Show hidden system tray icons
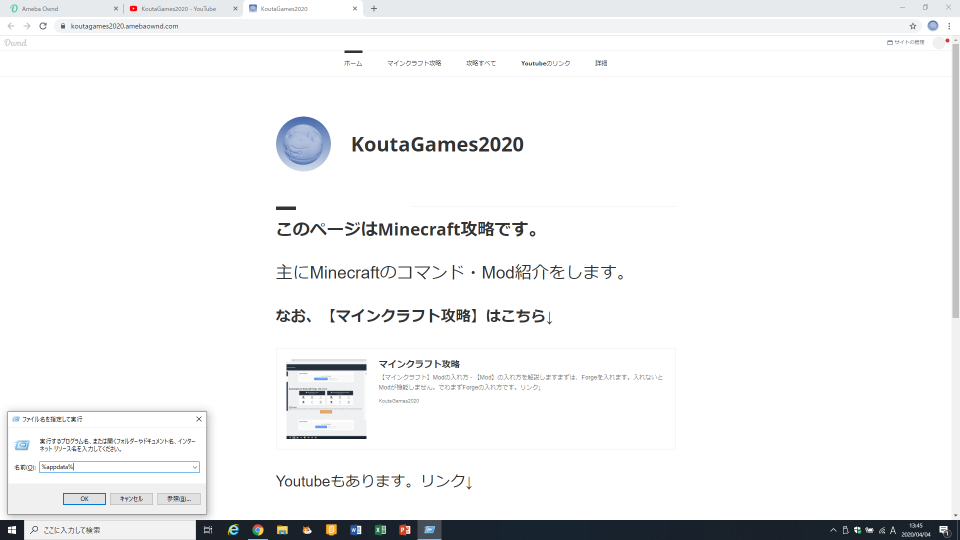Screen dimensions: 960x540 [833, 530]
